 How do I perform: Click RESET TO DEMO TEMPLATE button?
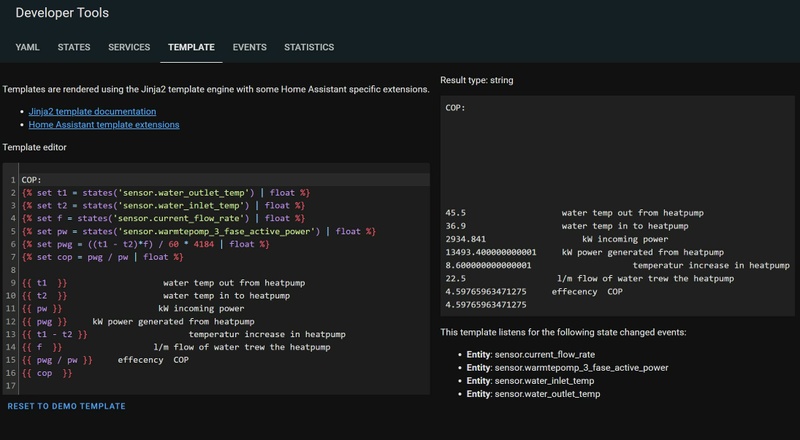click(66, 406)
